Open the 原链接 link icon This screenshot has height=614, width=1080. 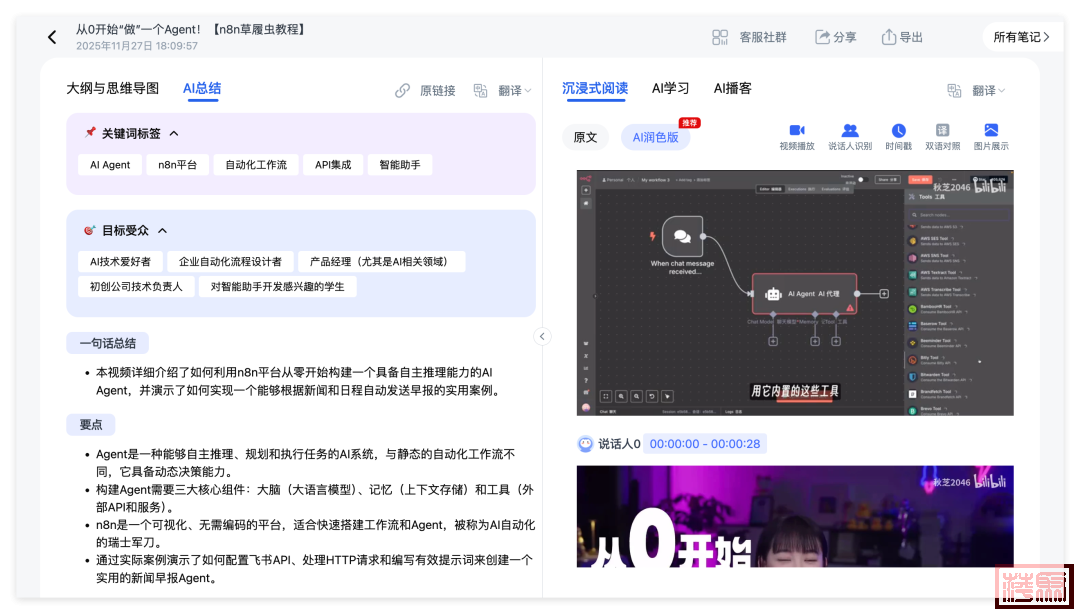click(403, 90)
